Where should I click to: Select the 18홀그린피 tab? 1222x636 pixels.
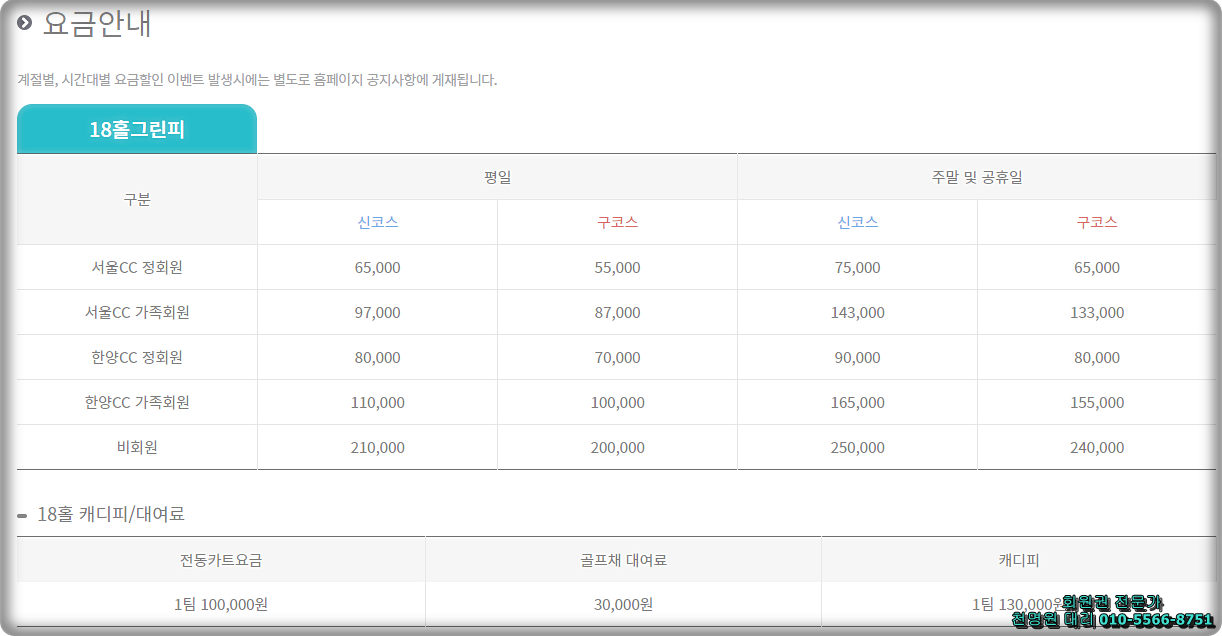137,129
